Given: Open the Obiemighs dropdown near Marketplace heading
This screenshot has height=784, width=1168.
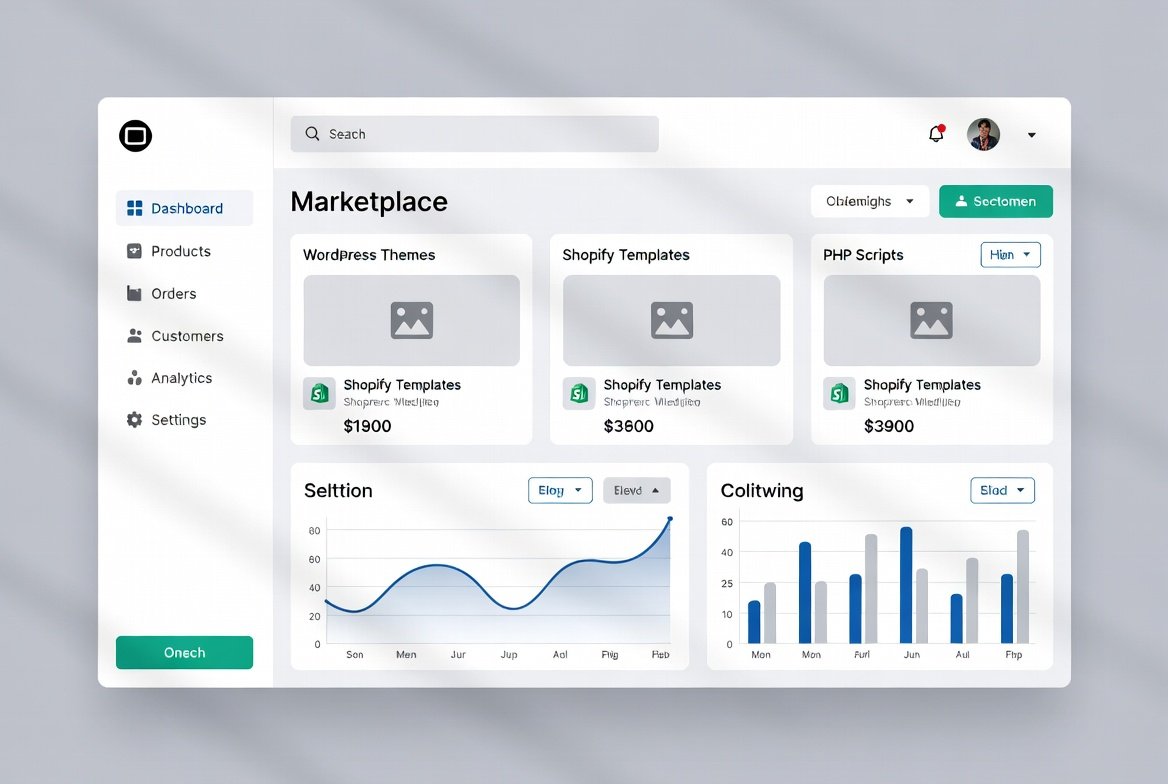Looking at the screenshot, I should 868,201.
